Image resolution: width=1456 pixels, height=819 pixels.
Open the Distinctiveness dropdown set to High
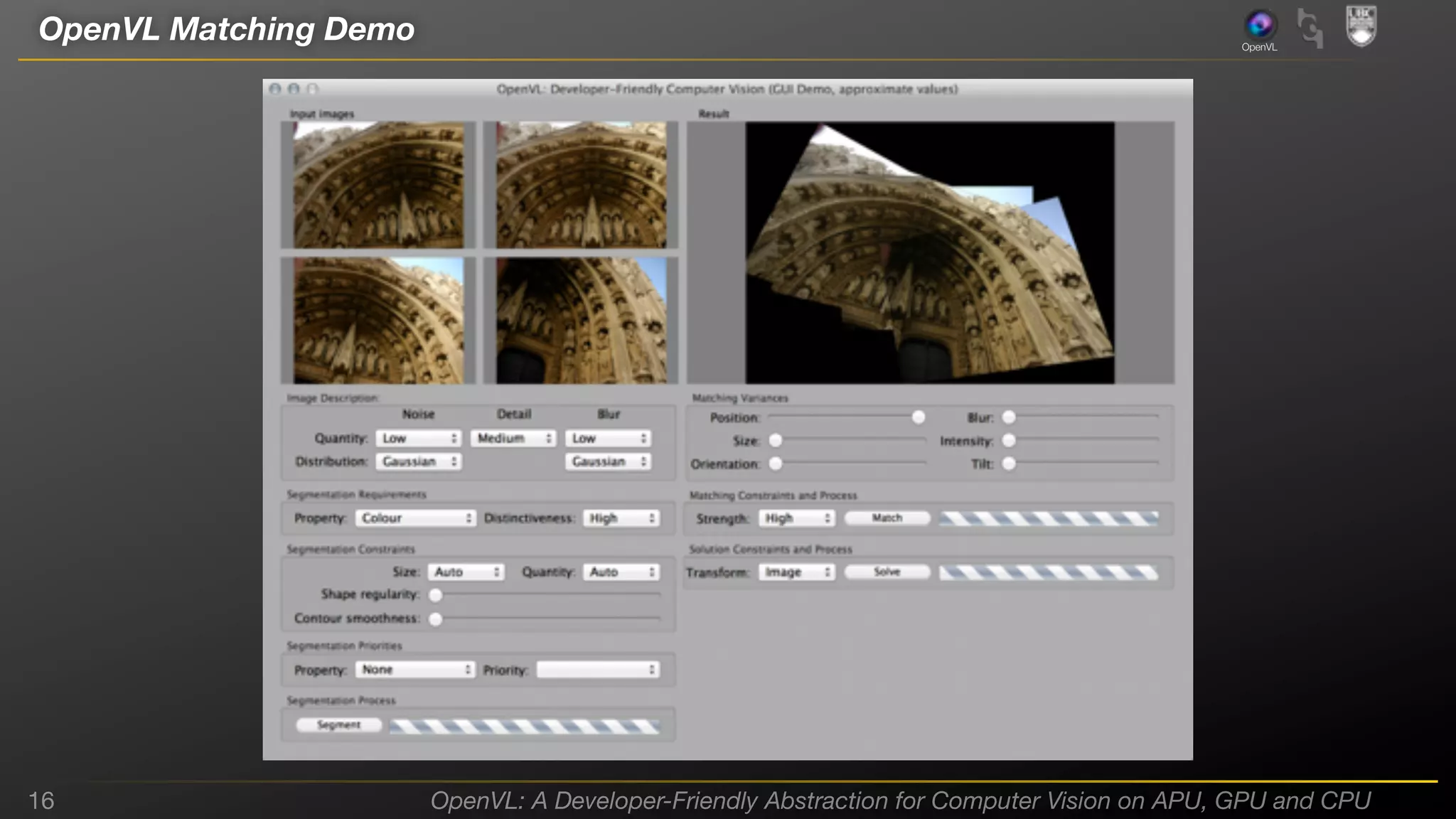[x=621, y=518]
